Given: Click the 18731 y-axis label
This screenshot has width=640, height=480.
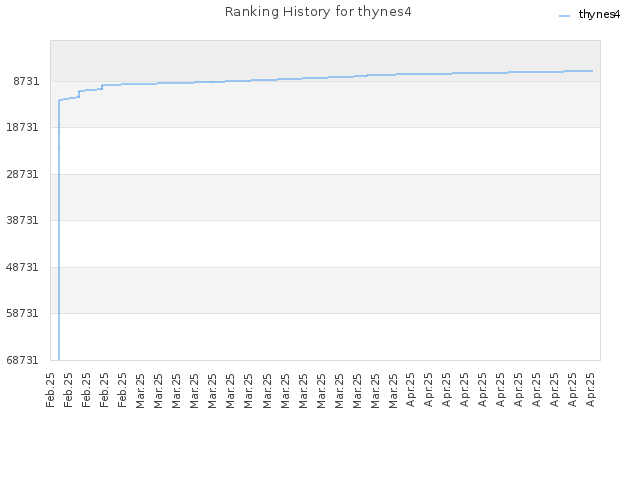Looking at the screenshot, I should point(22,127).
